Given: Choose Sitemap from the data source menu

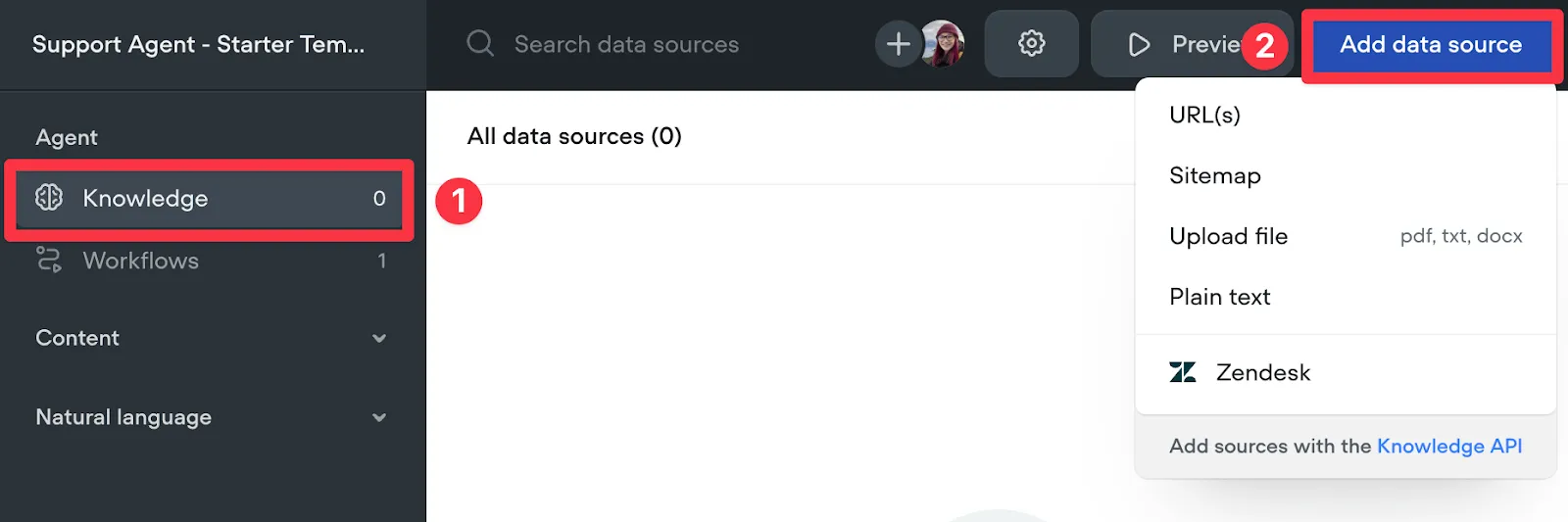Looking at the screenshot, I should point(1346,175).
